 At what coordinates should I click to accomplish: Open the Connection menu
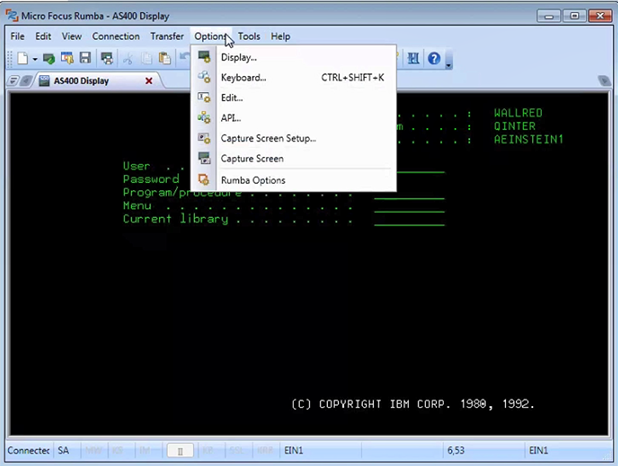(x=115, y=36)
